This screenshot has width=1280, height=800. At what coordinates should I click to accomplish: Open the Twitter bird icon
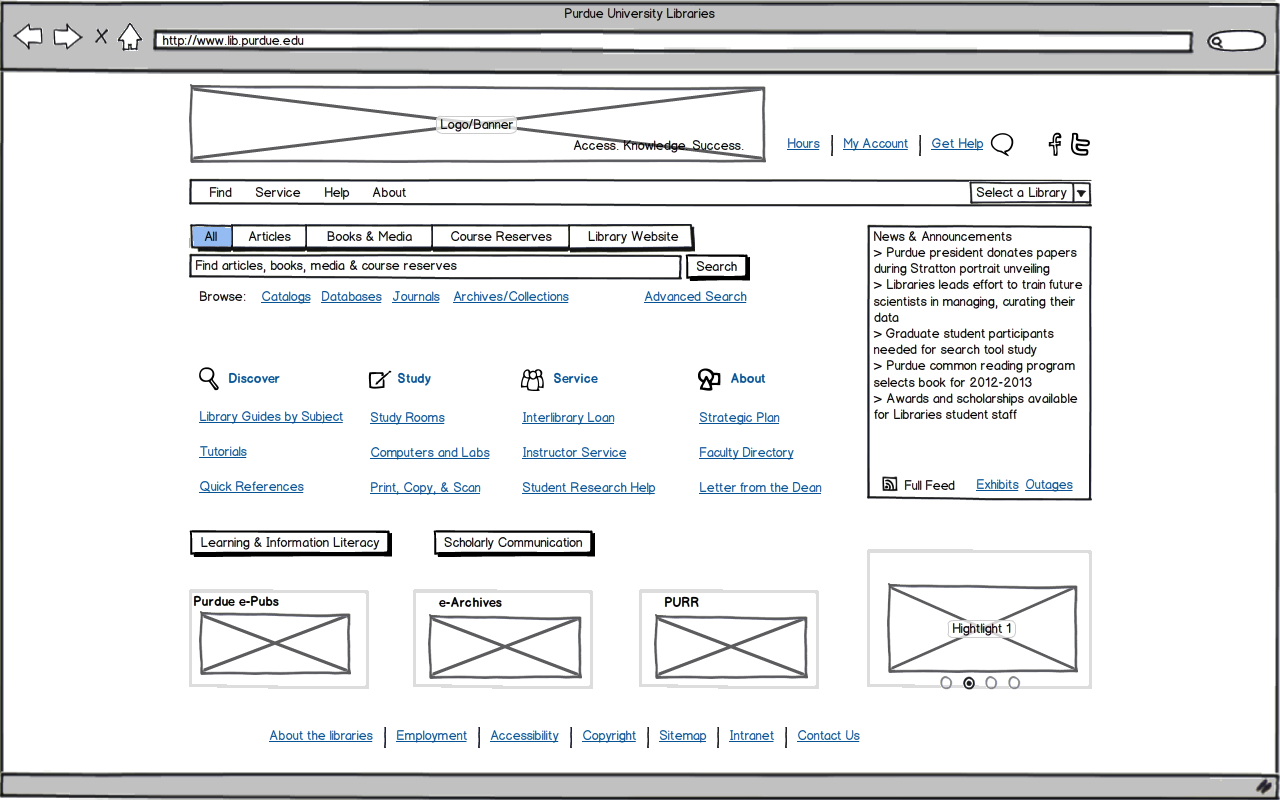pyautogui.click(x=1080, y=144)
